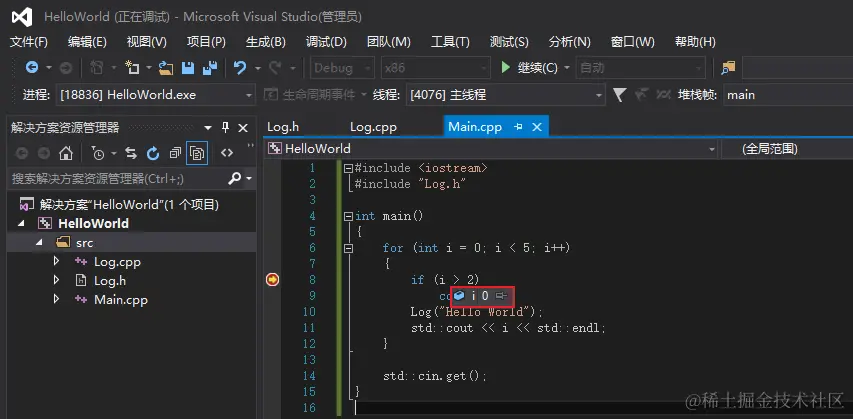Click the Navigate Backward arrow in main toolbar
Screen dimensions: 853x419
[x=32, y=67]
